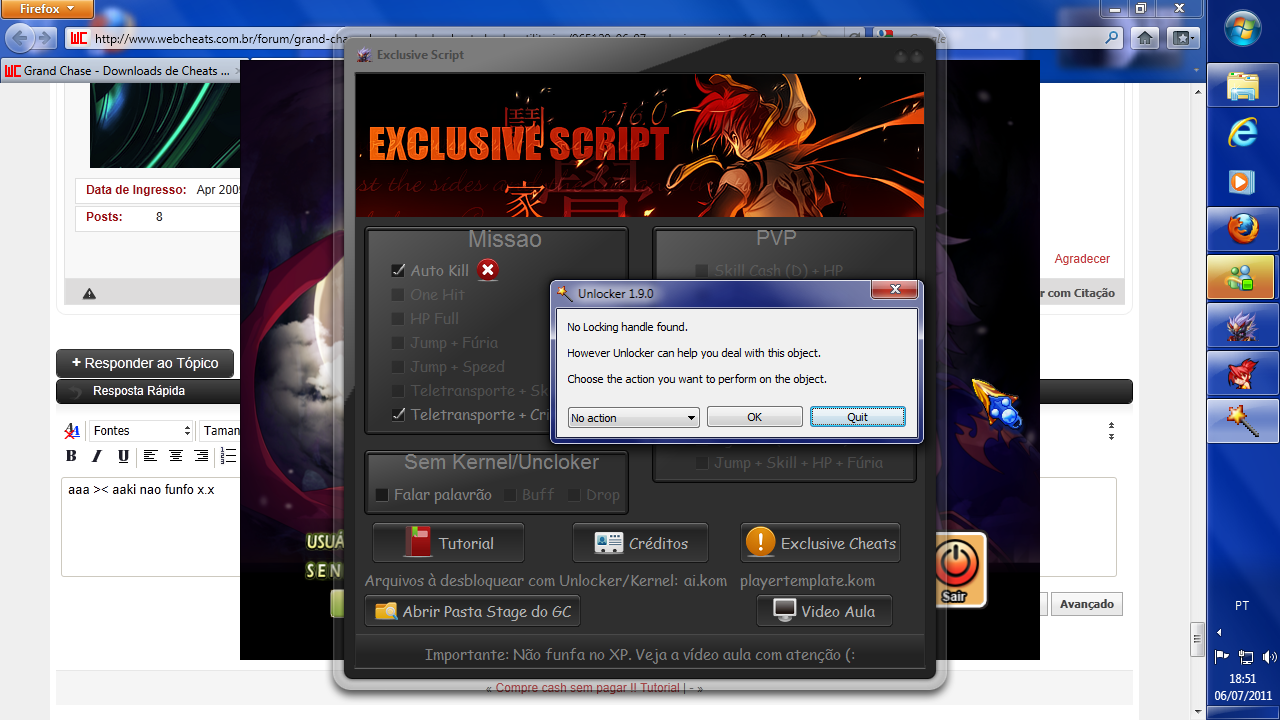Tick the Jump + Fúria checkbox
1280x720 pixels.
tap(398, 343)
